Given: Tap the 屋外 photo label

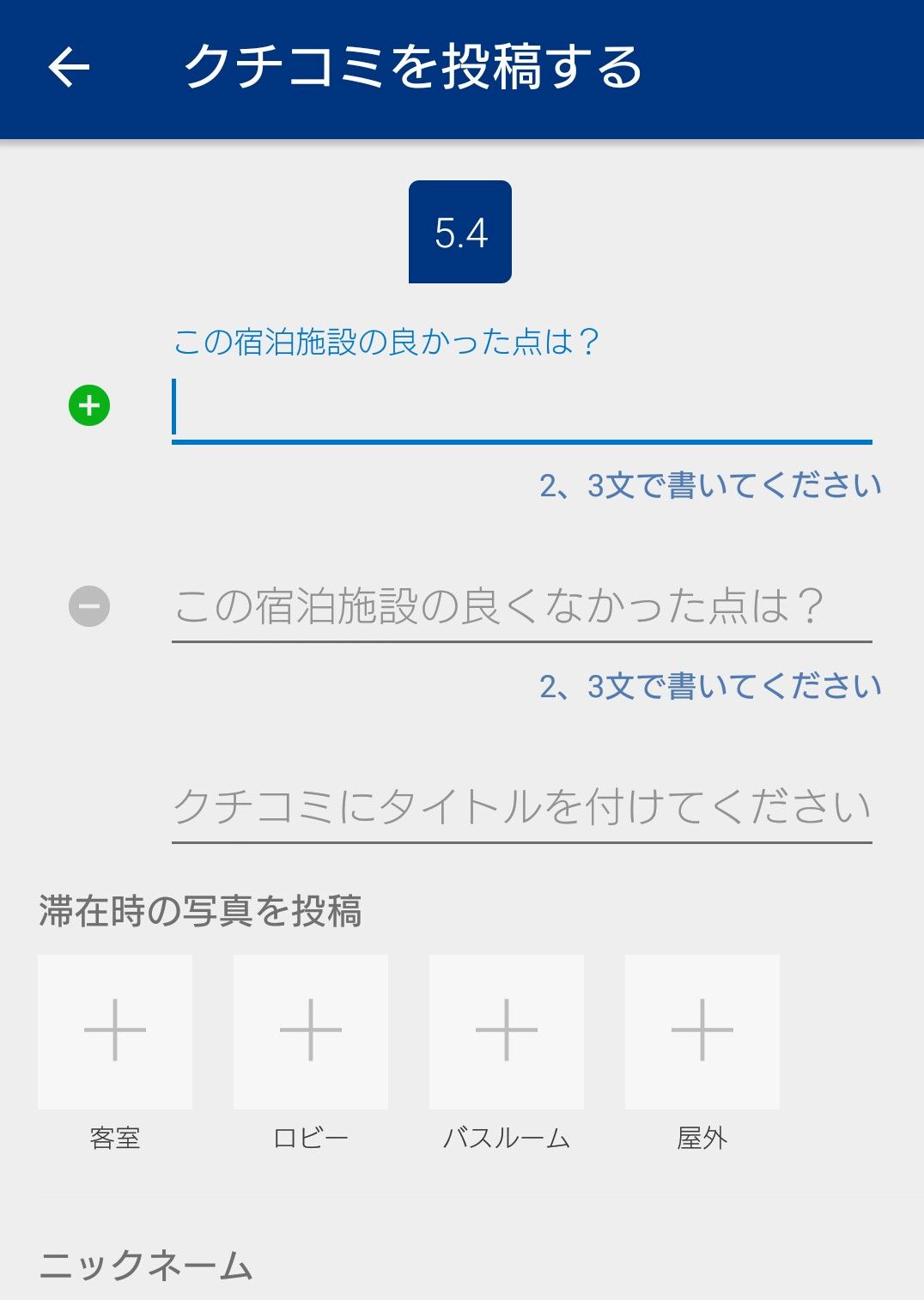Looking at the screenshot, I should (x=702, y=1139).
